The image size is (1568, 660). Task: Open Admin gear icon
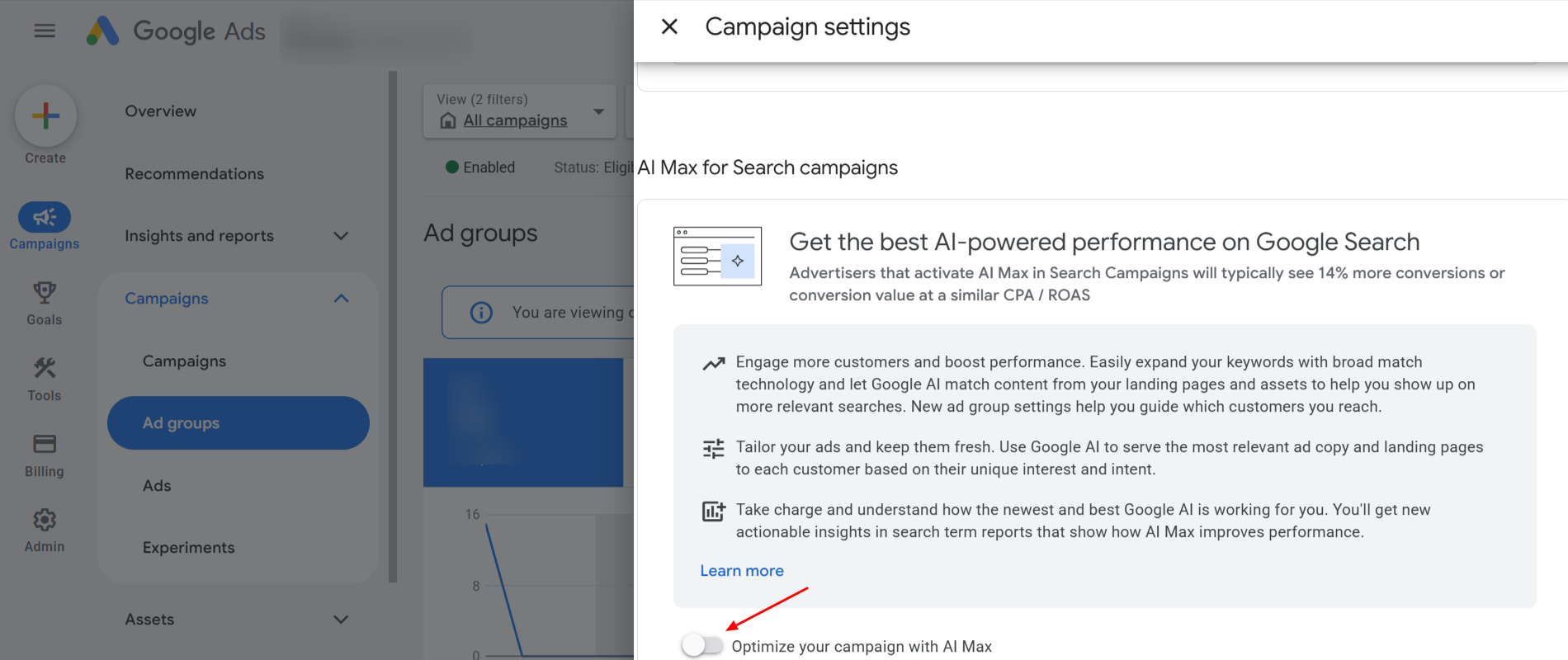click(x=45, y=521)
